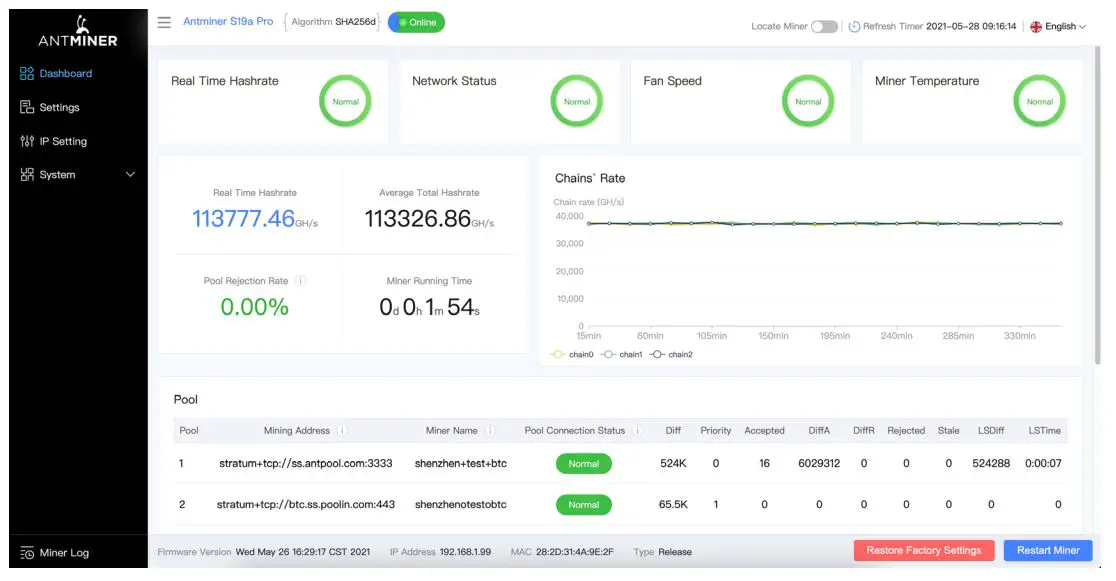Click the Miner Name info icon
1116x581 pixels.
coord(490,431)
